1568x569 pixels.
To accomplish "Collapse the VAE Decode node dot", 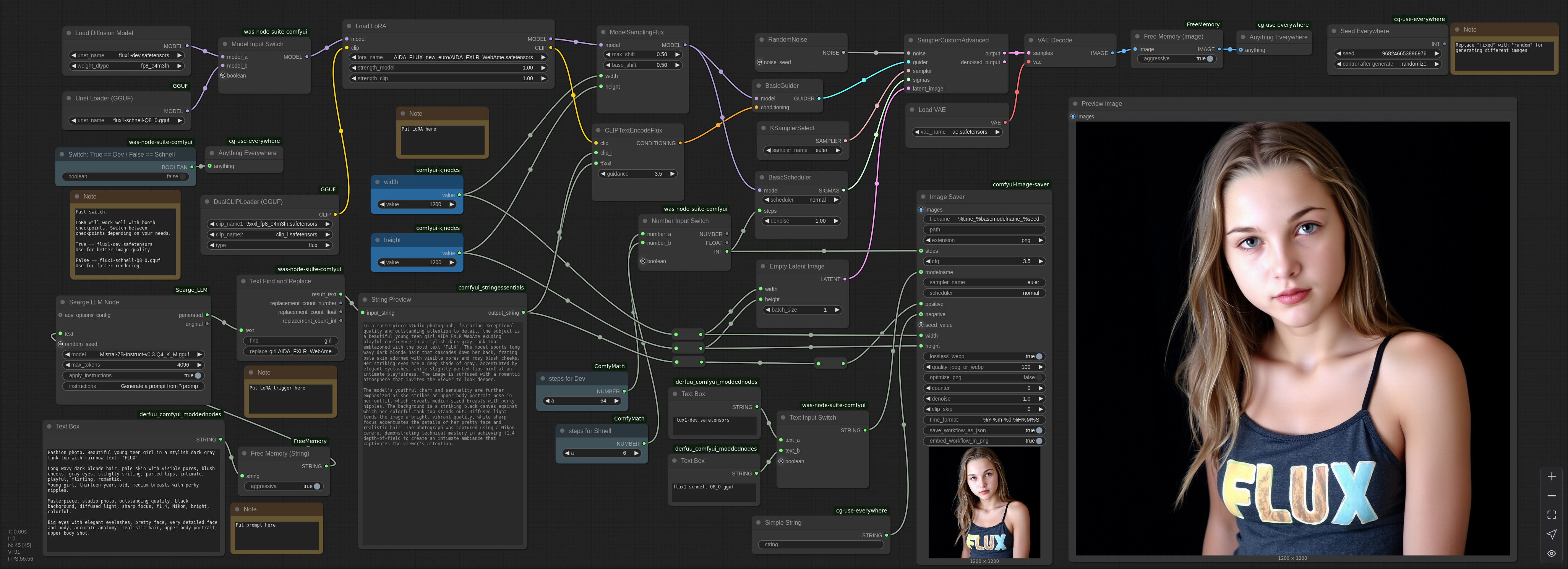I will point(1031,40).
